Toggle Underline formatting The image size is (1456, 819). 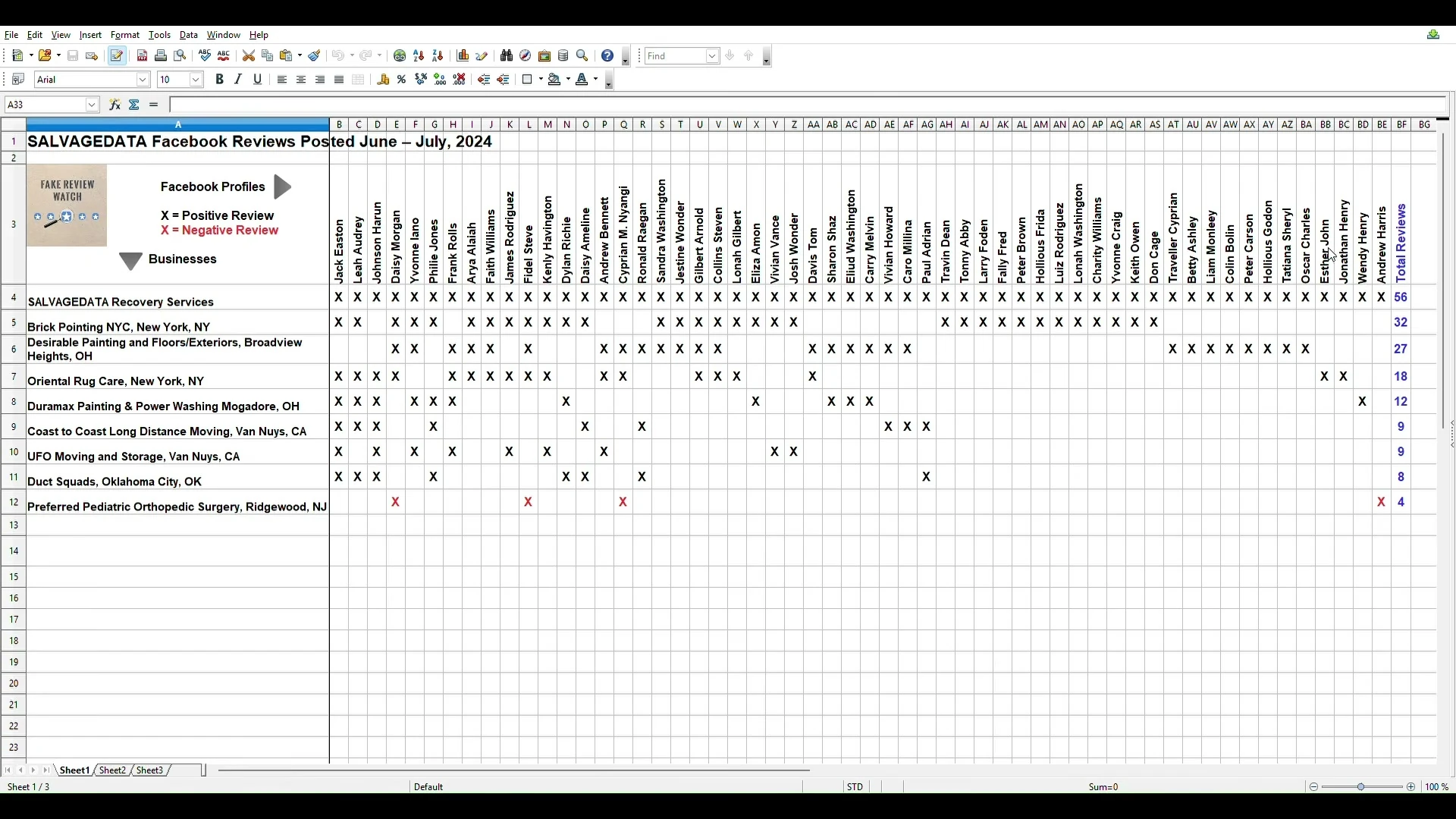point(258,80)
